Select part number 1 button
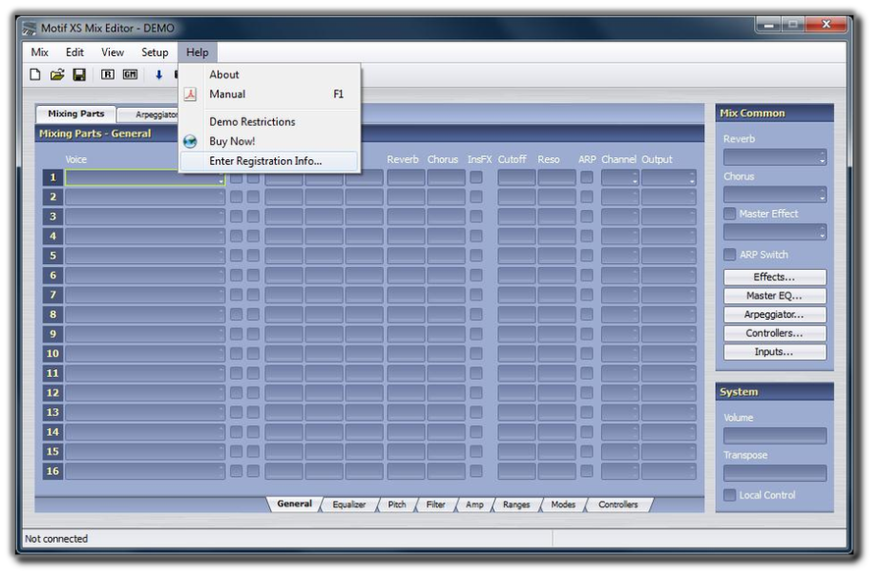Screen dimensions: 878x579 pos(53,178)
